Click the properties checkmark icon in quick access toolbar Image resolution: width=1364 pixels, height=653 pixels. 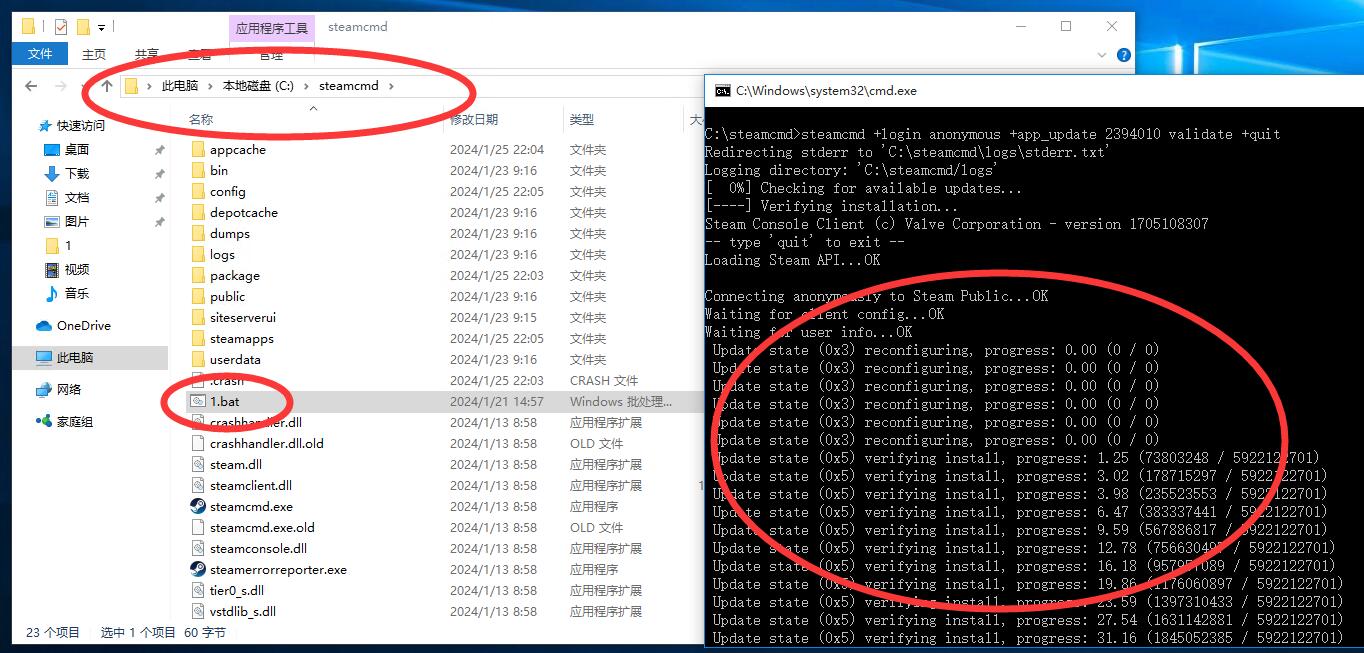[x=61, y=26]
